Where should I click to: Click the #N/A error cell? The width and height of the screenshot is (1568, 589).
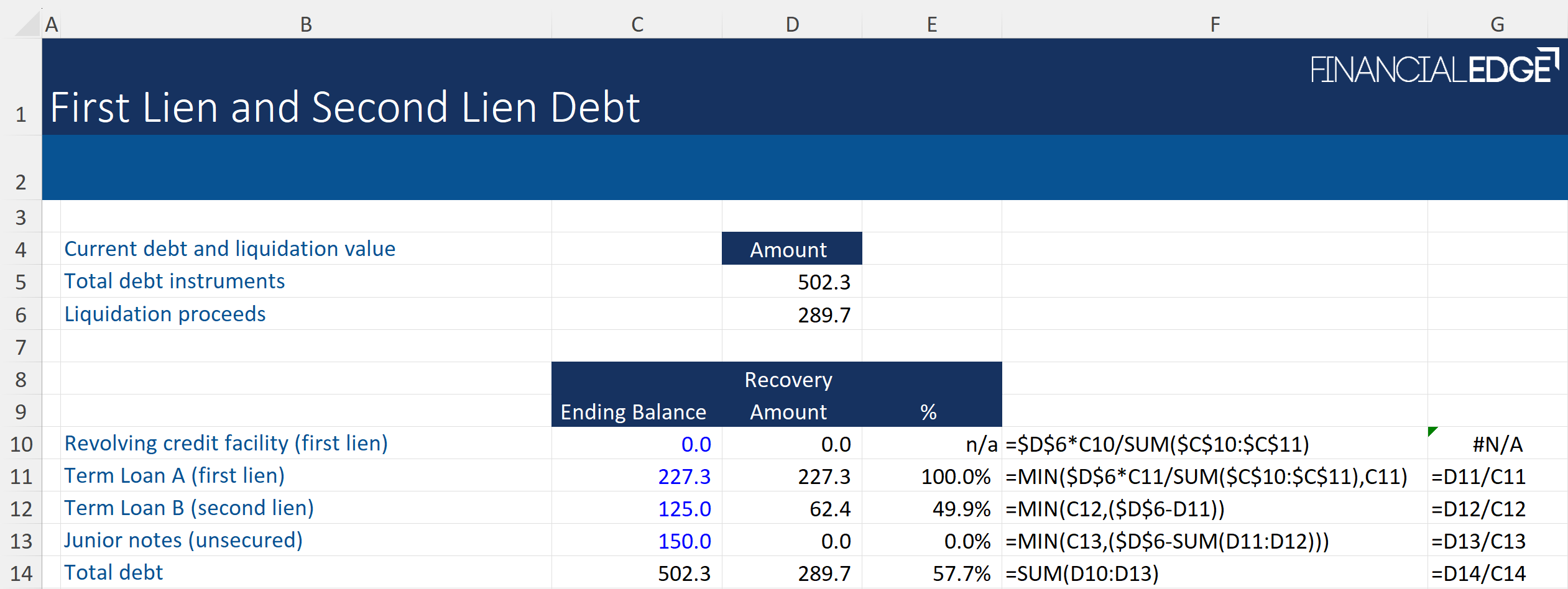pyautogui.click(x=1497, y=444)
